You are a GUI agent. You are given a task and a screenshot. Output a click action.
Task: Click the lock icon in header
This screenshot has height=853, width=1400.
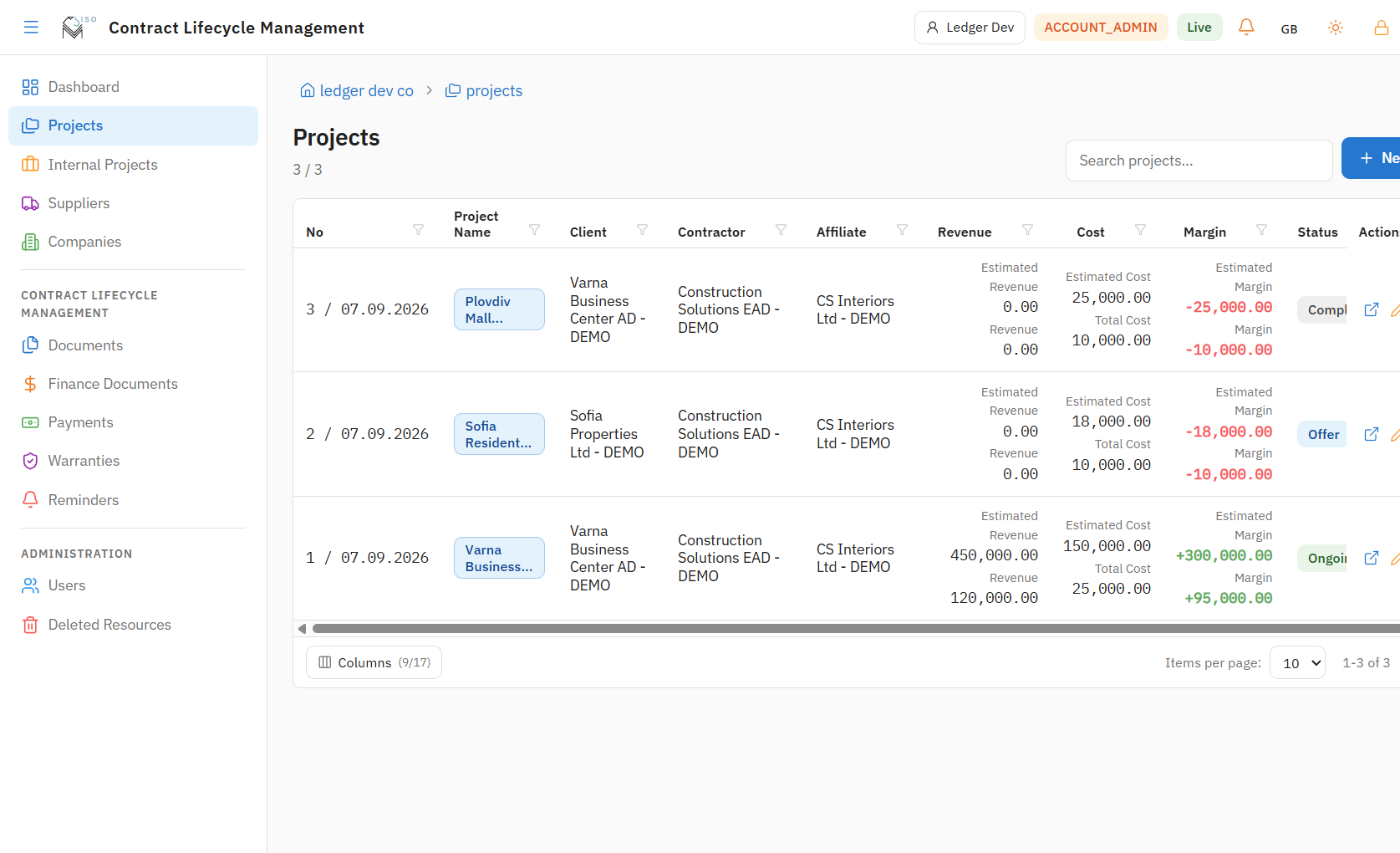pos(1382,28)
